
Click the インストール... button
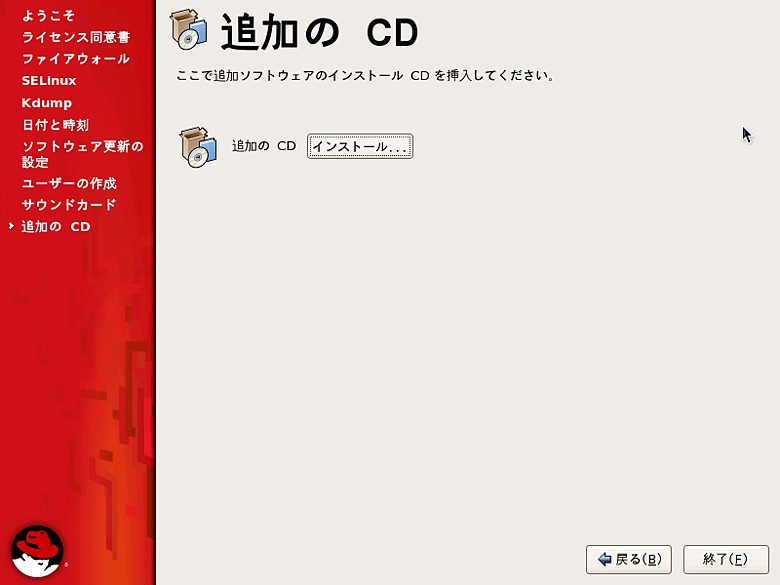pos(360,146)
